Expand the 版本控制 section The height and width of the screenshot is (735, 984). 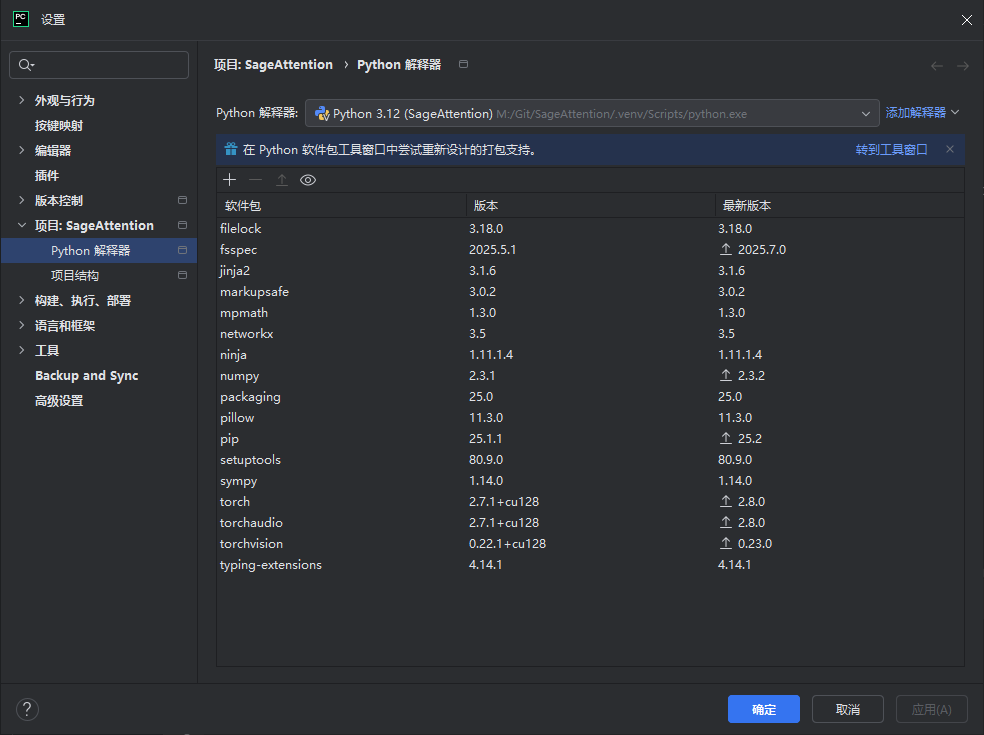click(x=22, y=200)
